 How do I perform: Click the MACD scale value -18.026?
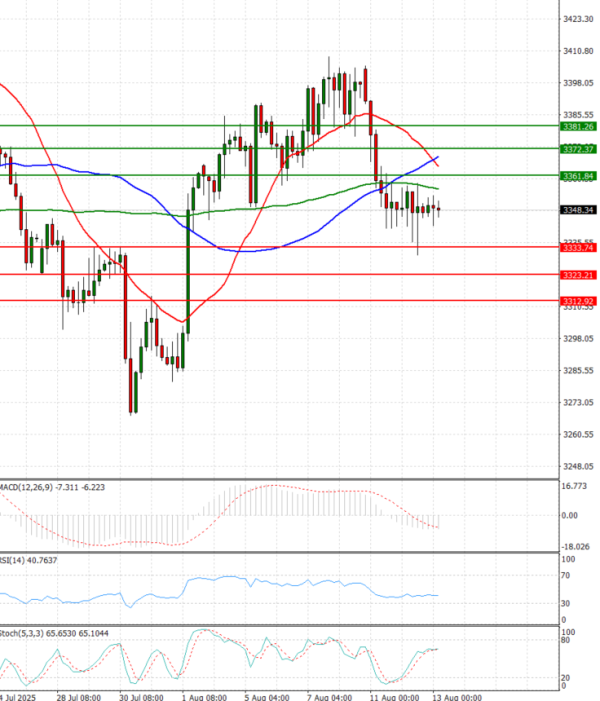[x=575, y=546]
